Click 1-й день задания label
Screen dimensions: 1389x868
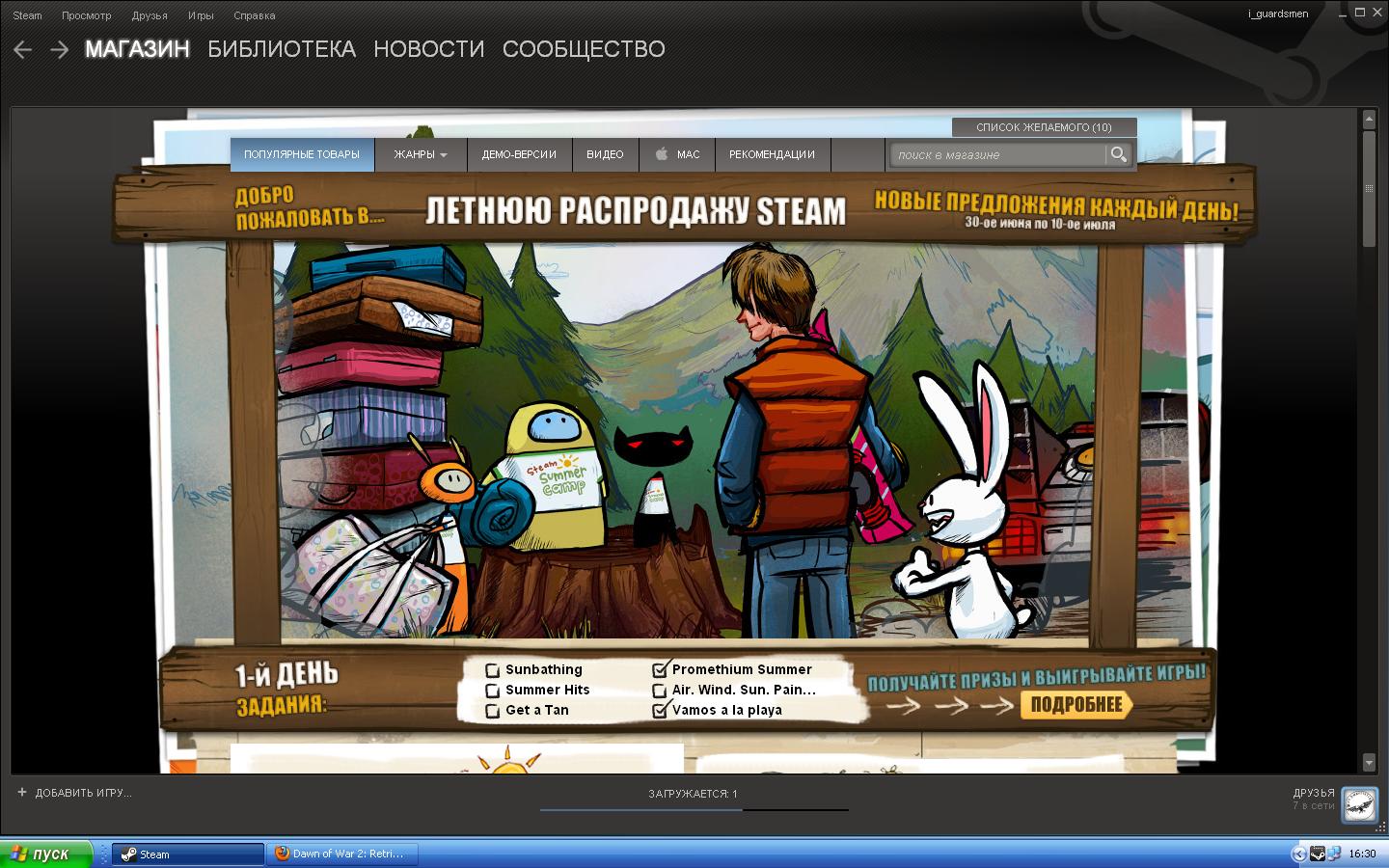[x=286, y=690]
